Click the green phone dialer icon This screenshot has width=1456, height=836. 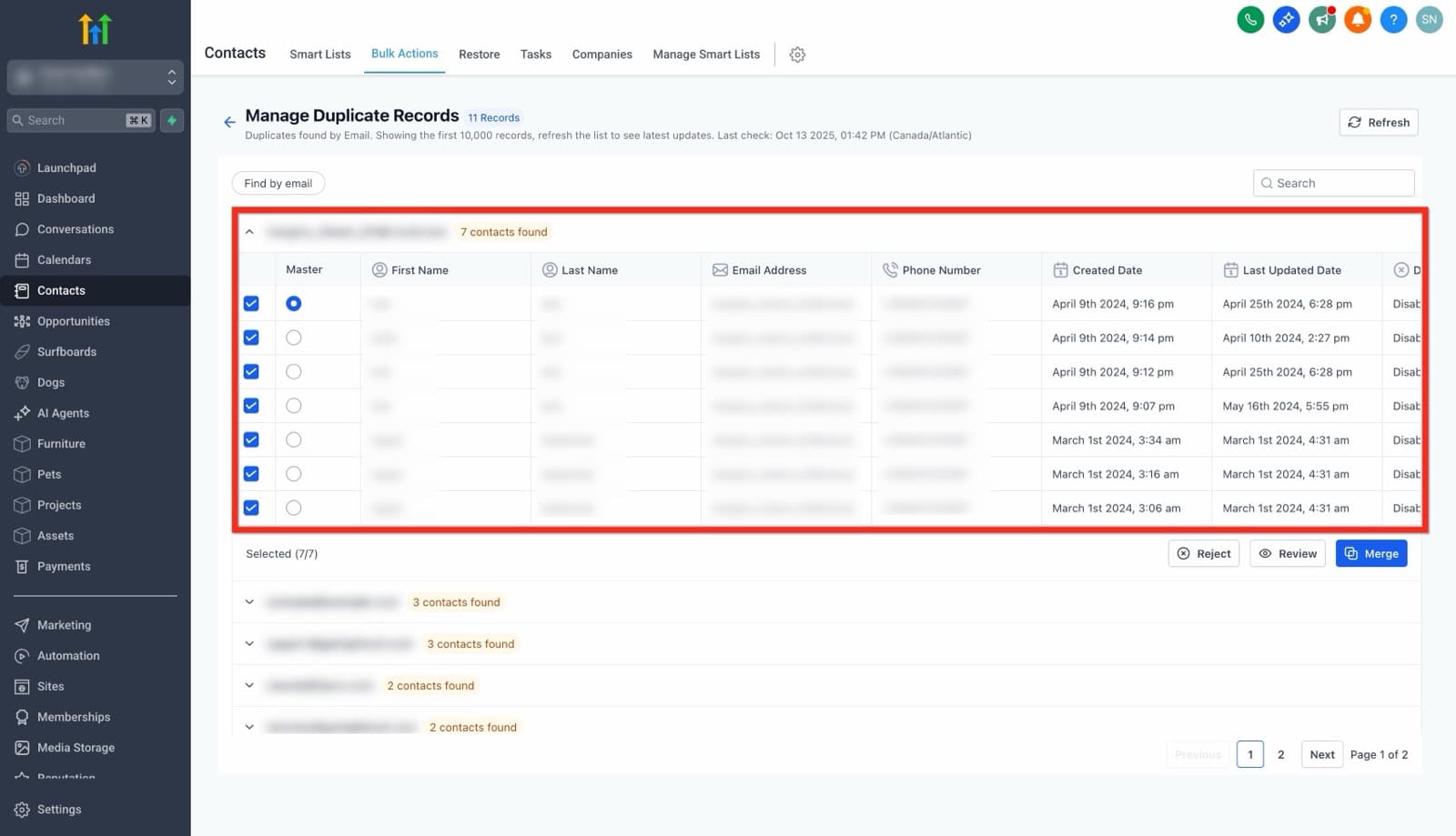tap(1250, 19)
